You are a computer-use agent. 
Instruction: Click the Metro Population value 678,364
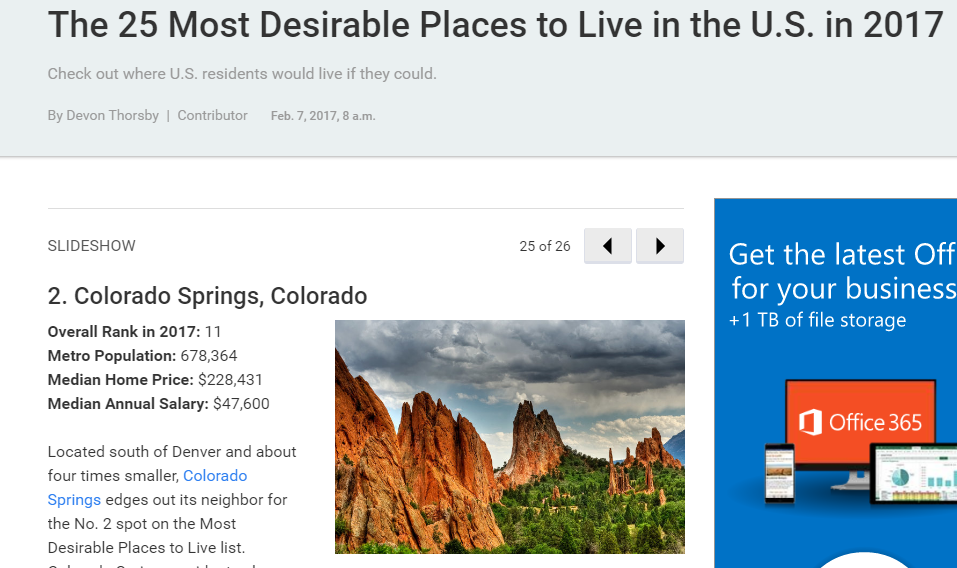point(209,356)
